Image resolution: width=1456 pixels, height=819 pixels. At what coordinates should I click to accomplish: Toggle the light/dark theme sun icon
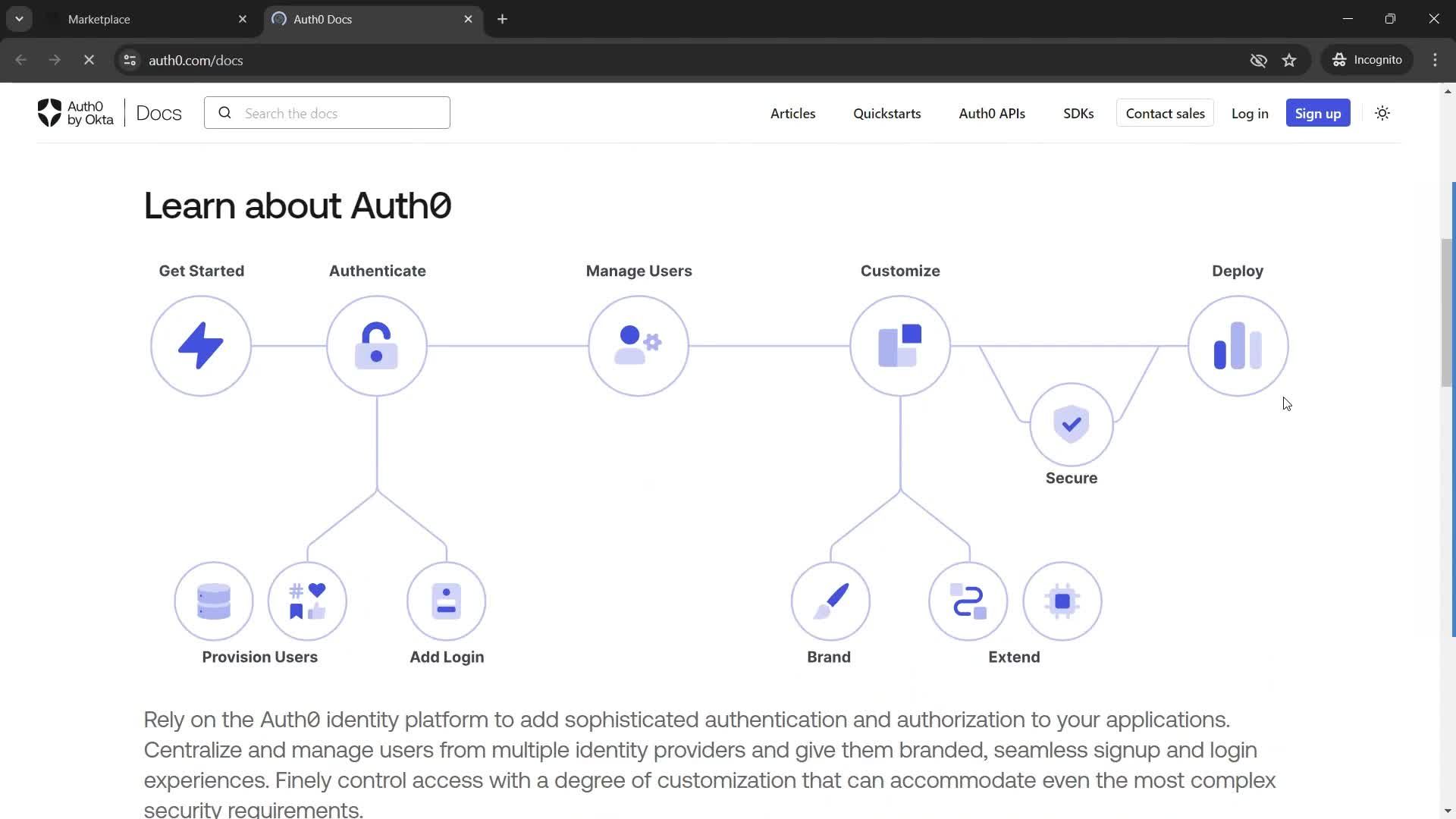tap(1382, 113)
